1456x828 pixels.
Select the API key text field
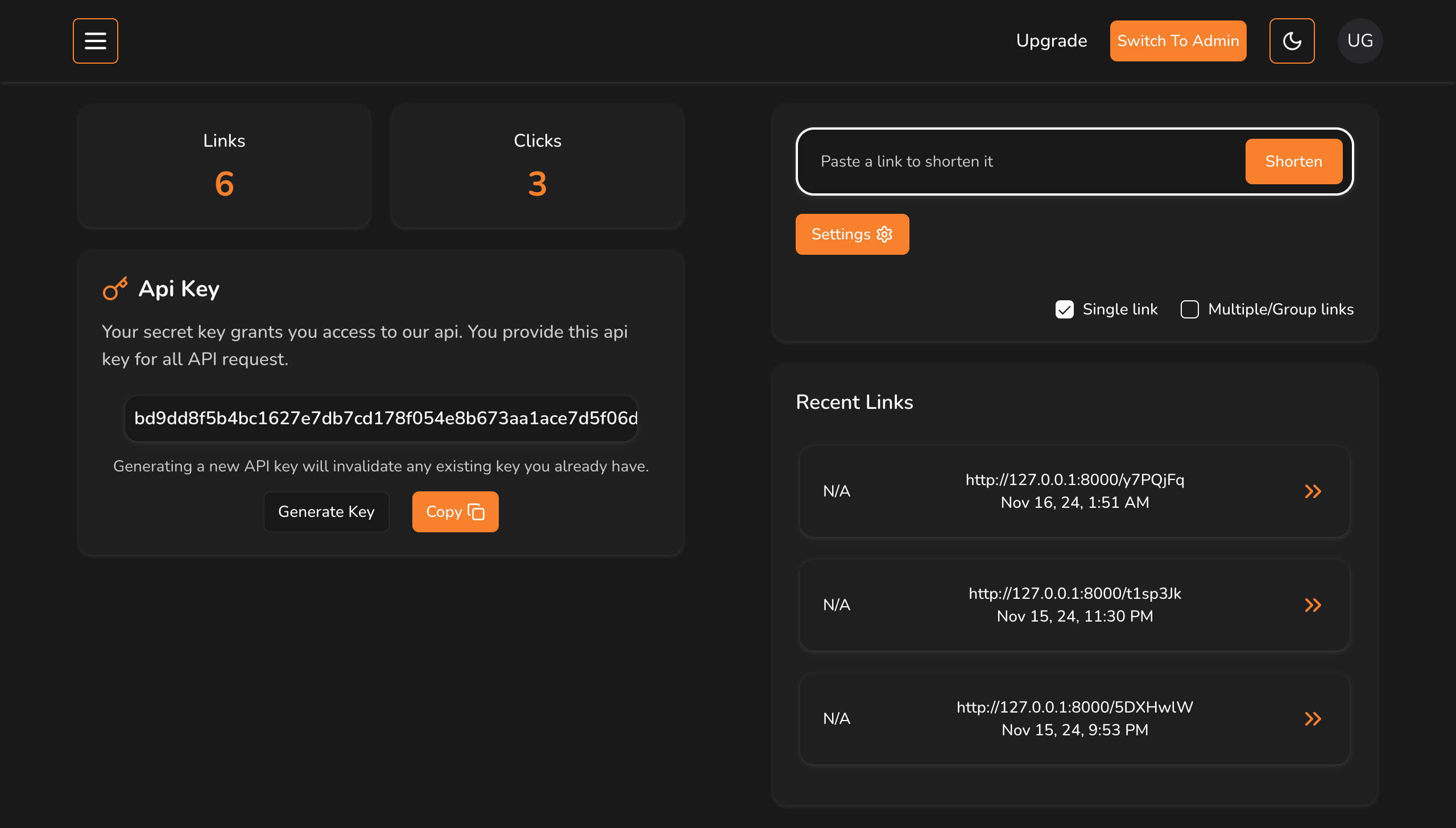381,419
